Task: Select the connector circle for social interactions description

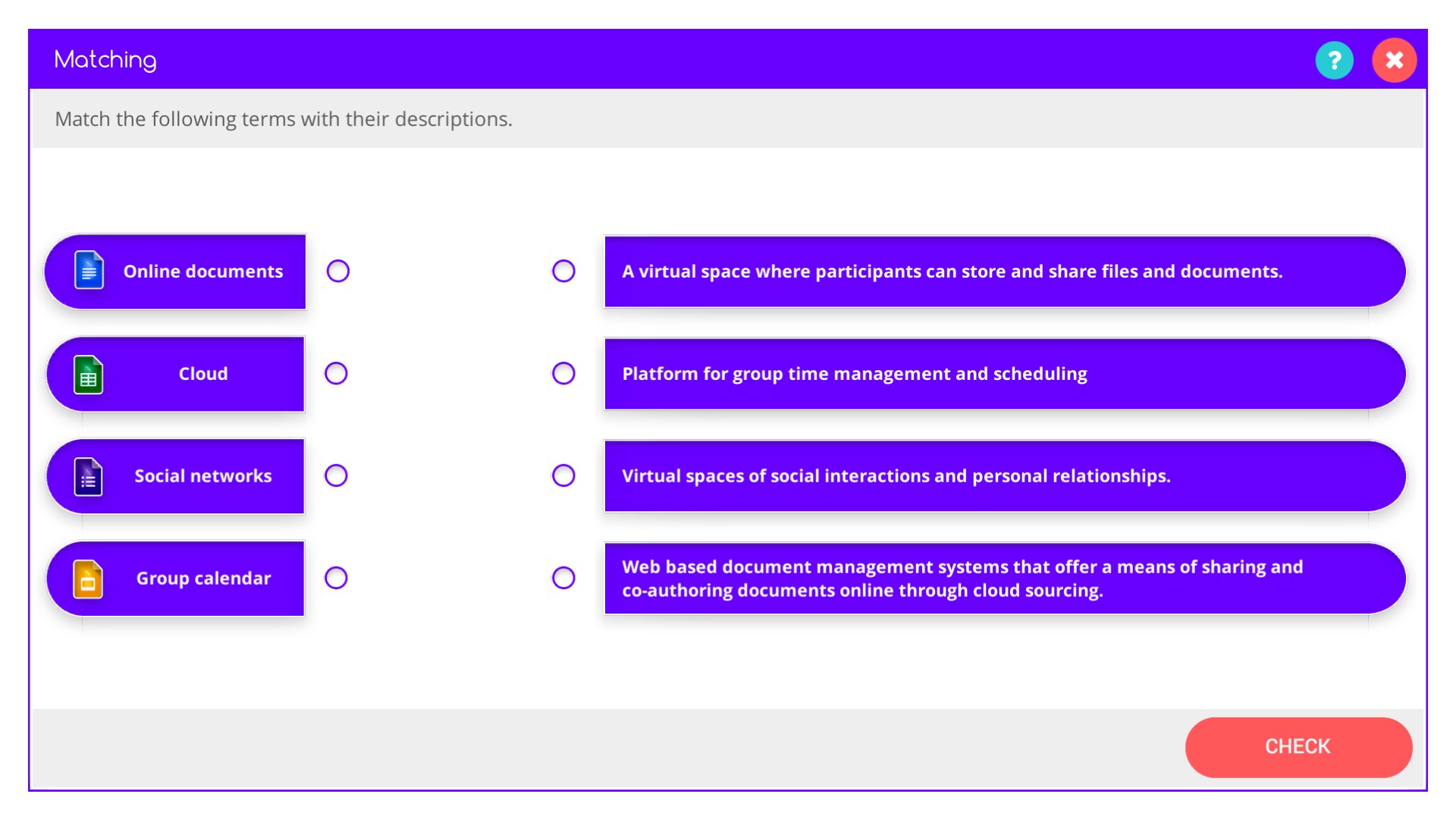Action: [x=563, y=475]
